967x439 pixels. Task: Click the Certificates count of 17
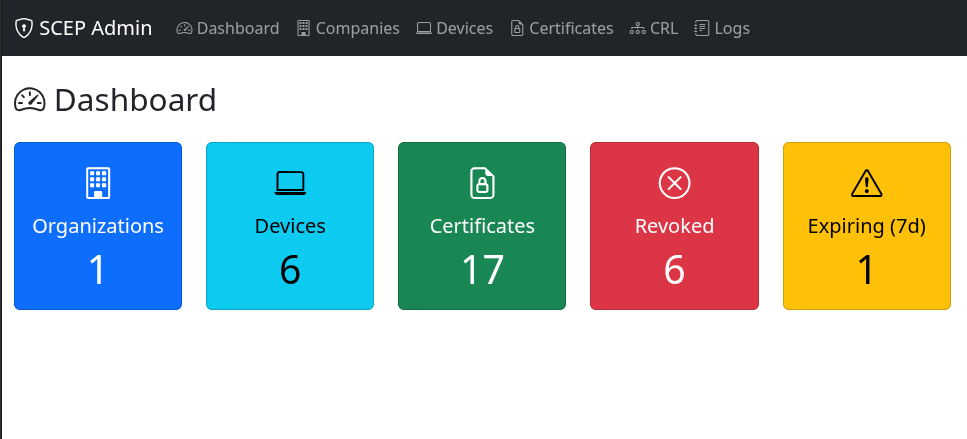click(482, 270)
